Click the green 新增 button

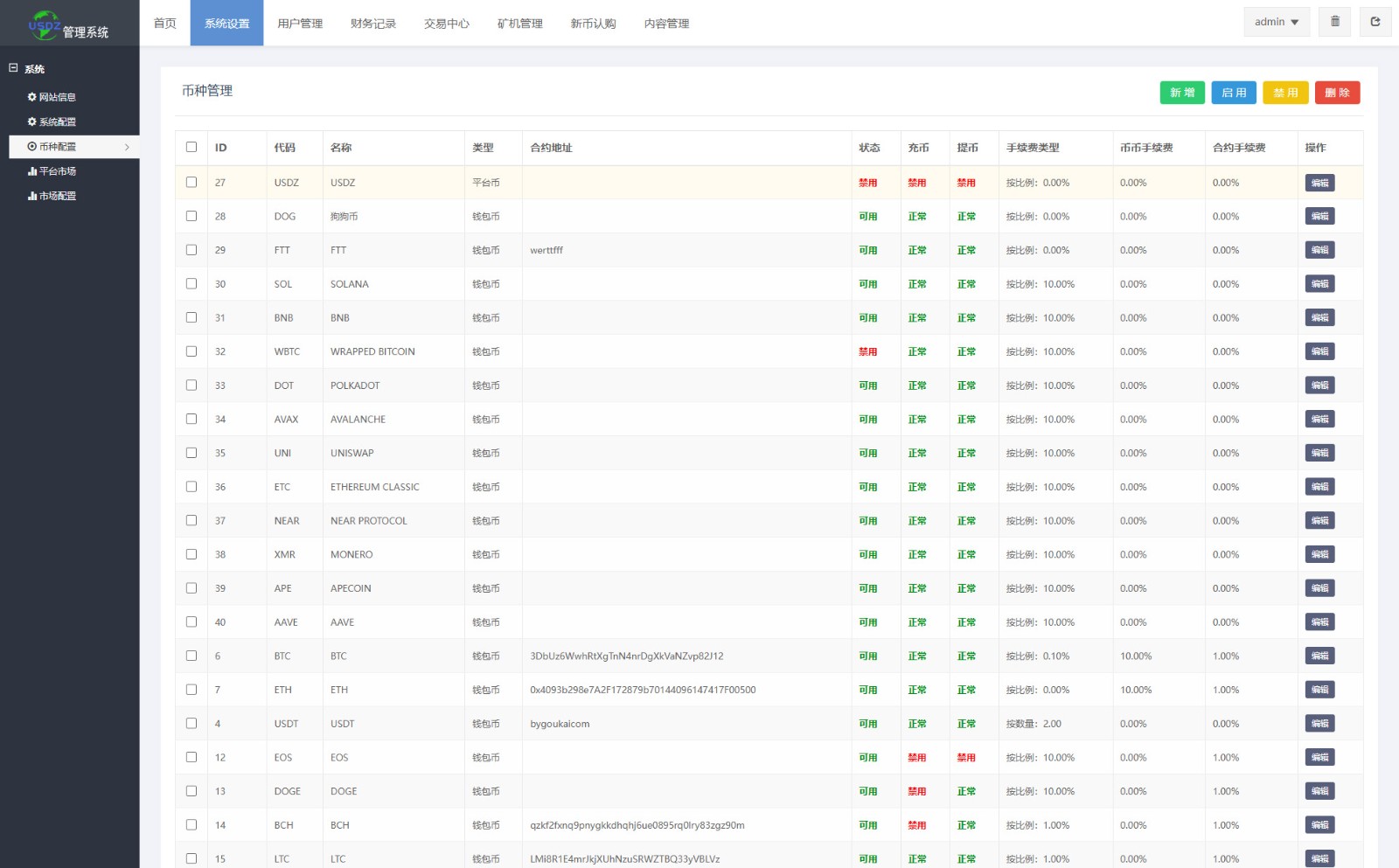[1181, 93]
